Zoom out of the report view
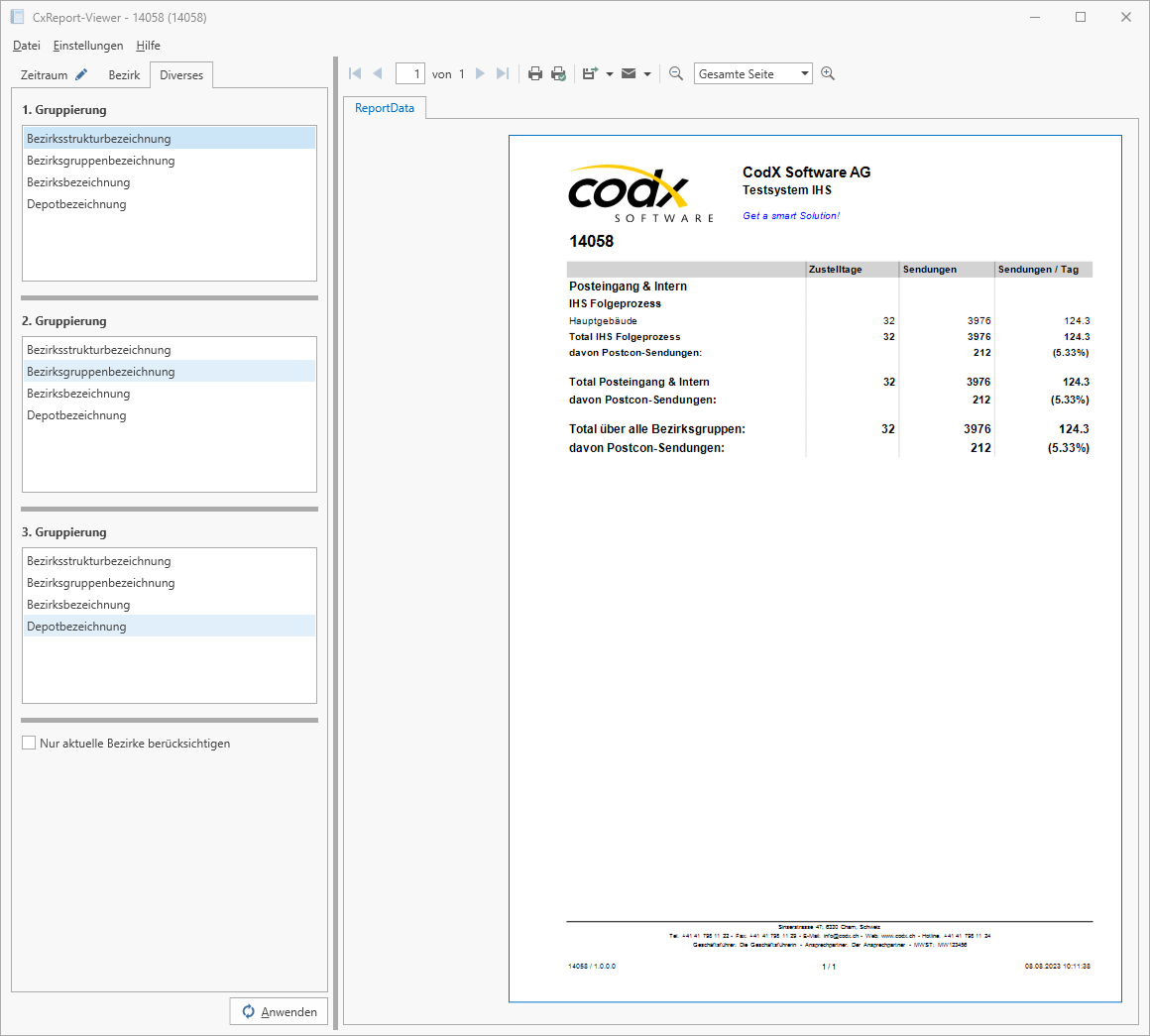 click(675, 72)
